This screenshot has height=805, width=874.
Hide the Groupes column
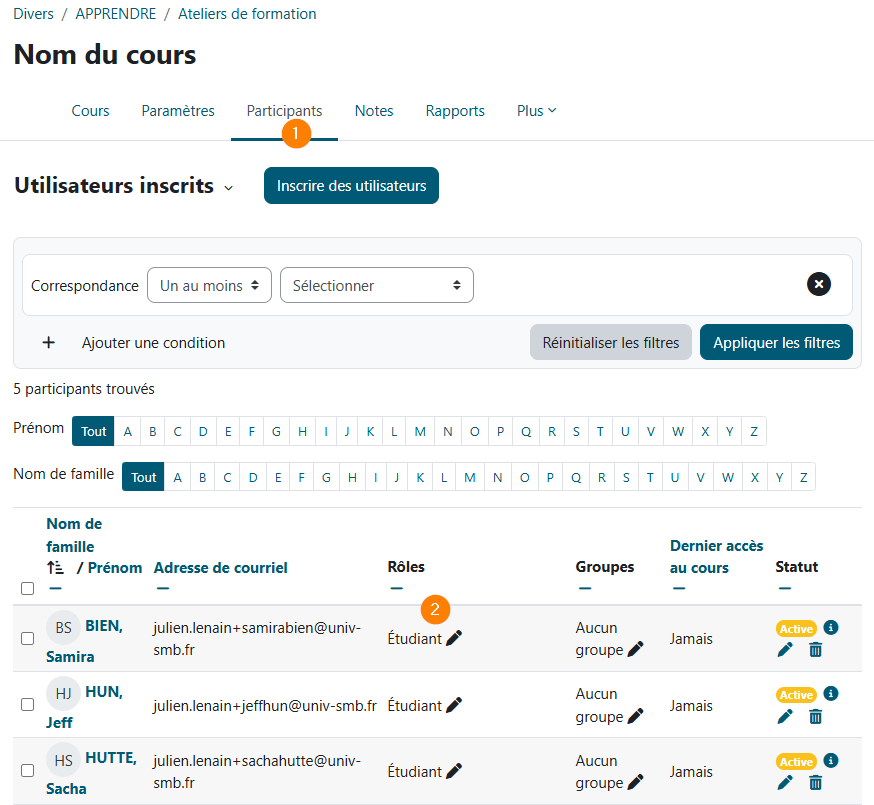(x=585, y=588)
